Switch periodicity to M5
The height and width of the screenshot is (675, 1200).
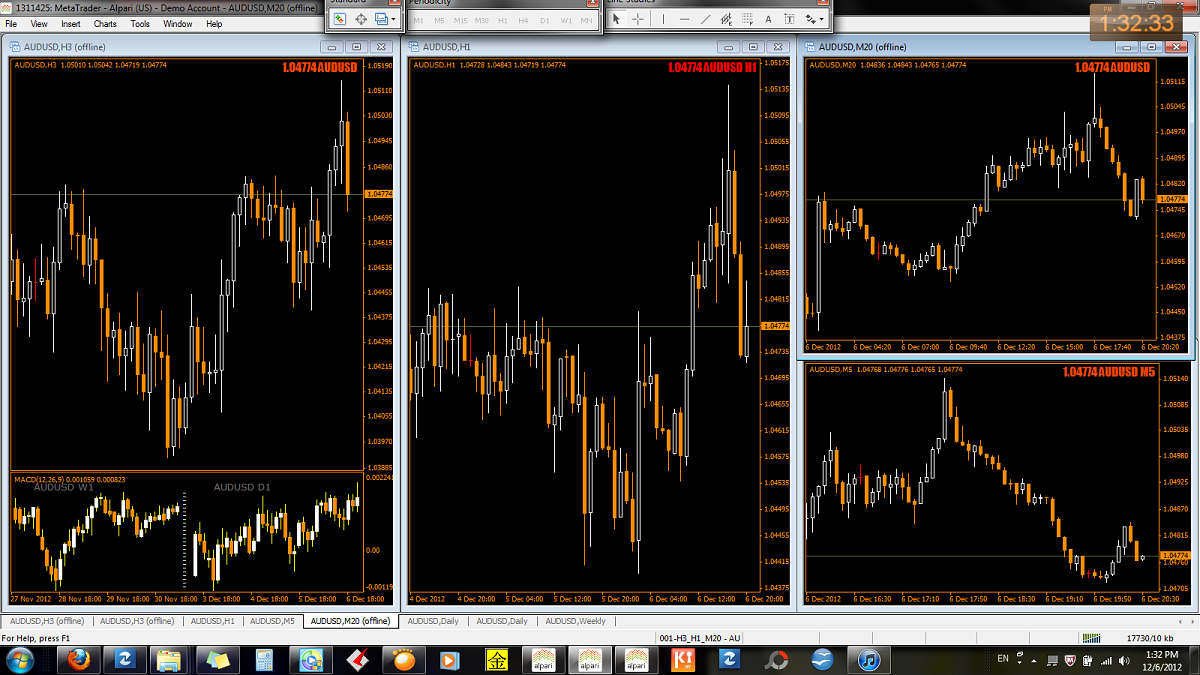pyautogui.click(x=439, y=20)
